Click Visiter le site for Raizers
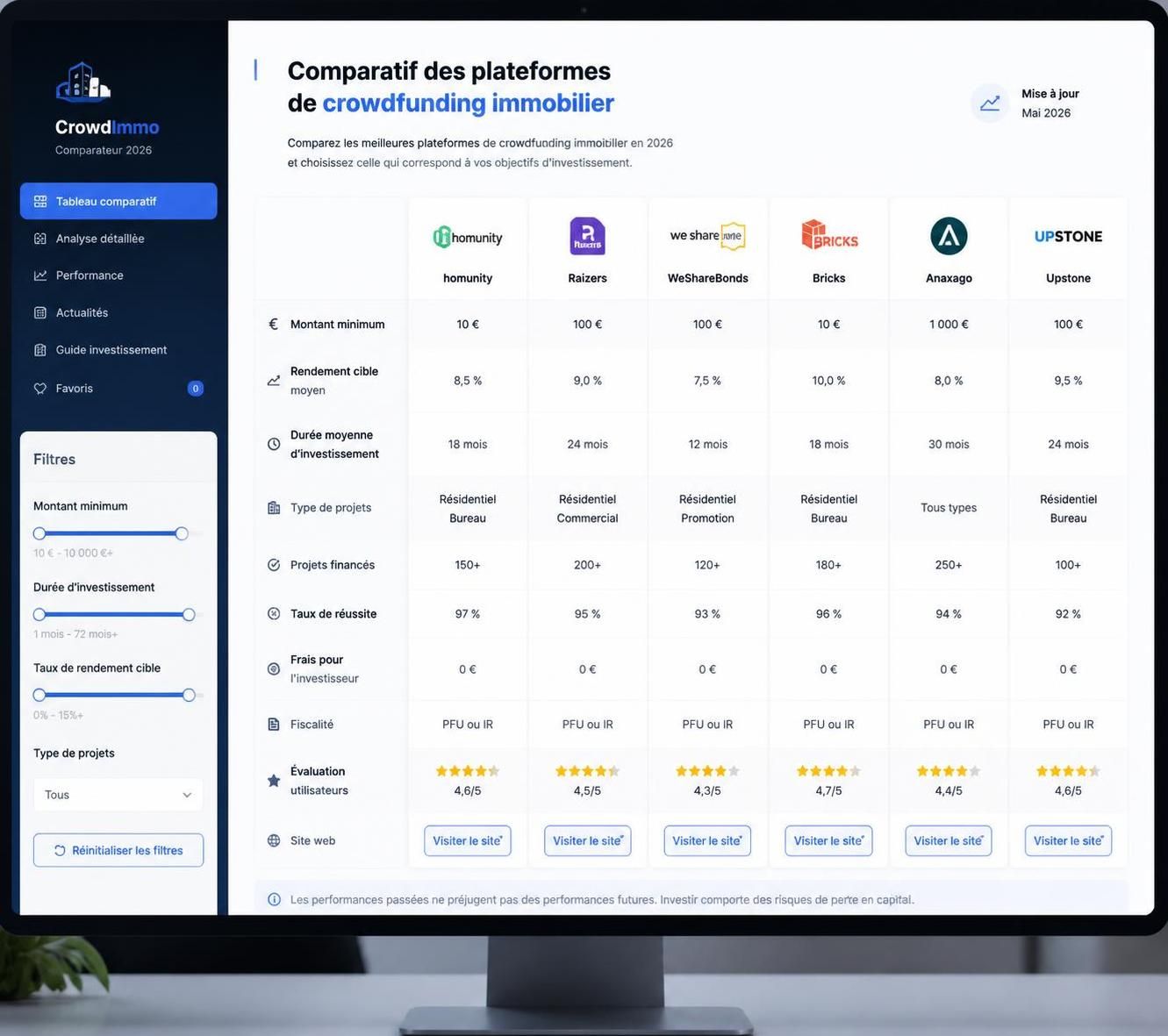The height and width of the screenshot is (1036, 1168). point(588,840)
